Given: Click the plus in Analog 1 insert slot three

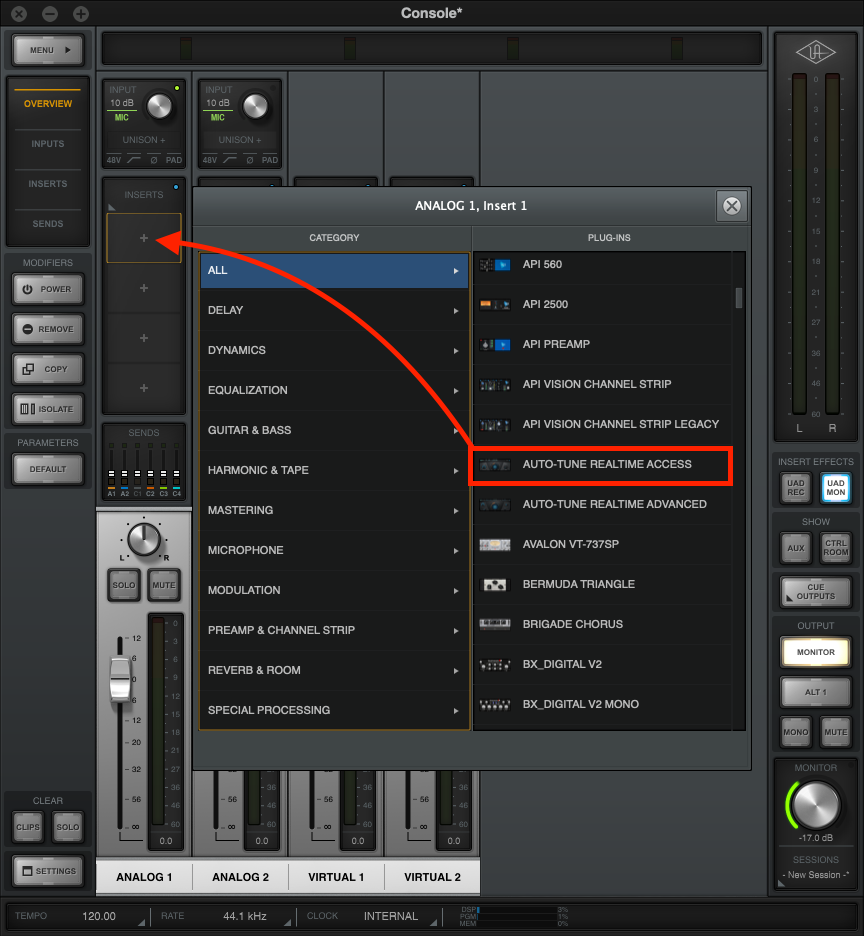Looking at the screenshot, I should point(144,338).
